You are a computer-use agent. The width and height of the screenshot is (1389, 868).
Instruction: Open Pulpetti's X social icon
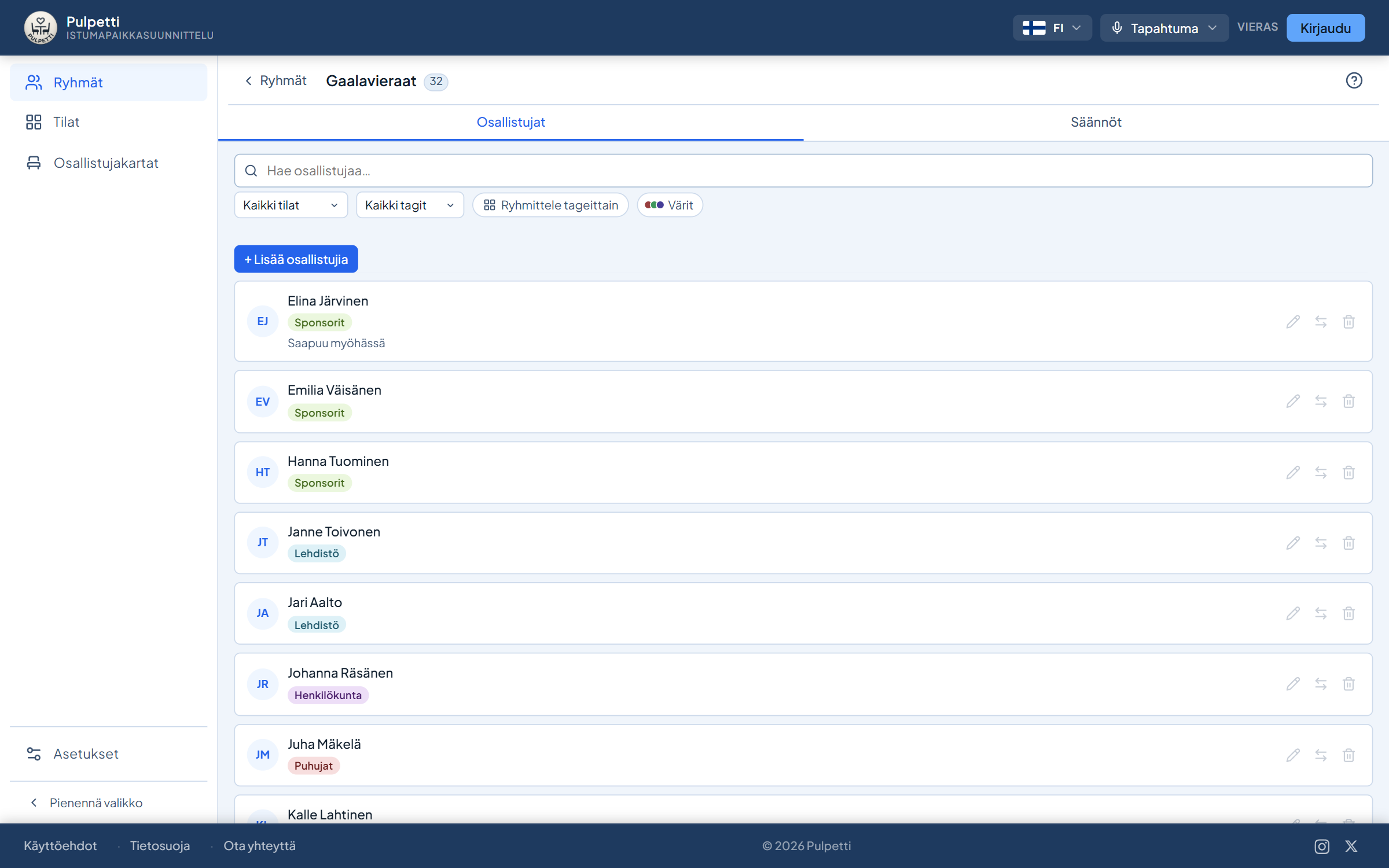click(x=1351, y=846)
